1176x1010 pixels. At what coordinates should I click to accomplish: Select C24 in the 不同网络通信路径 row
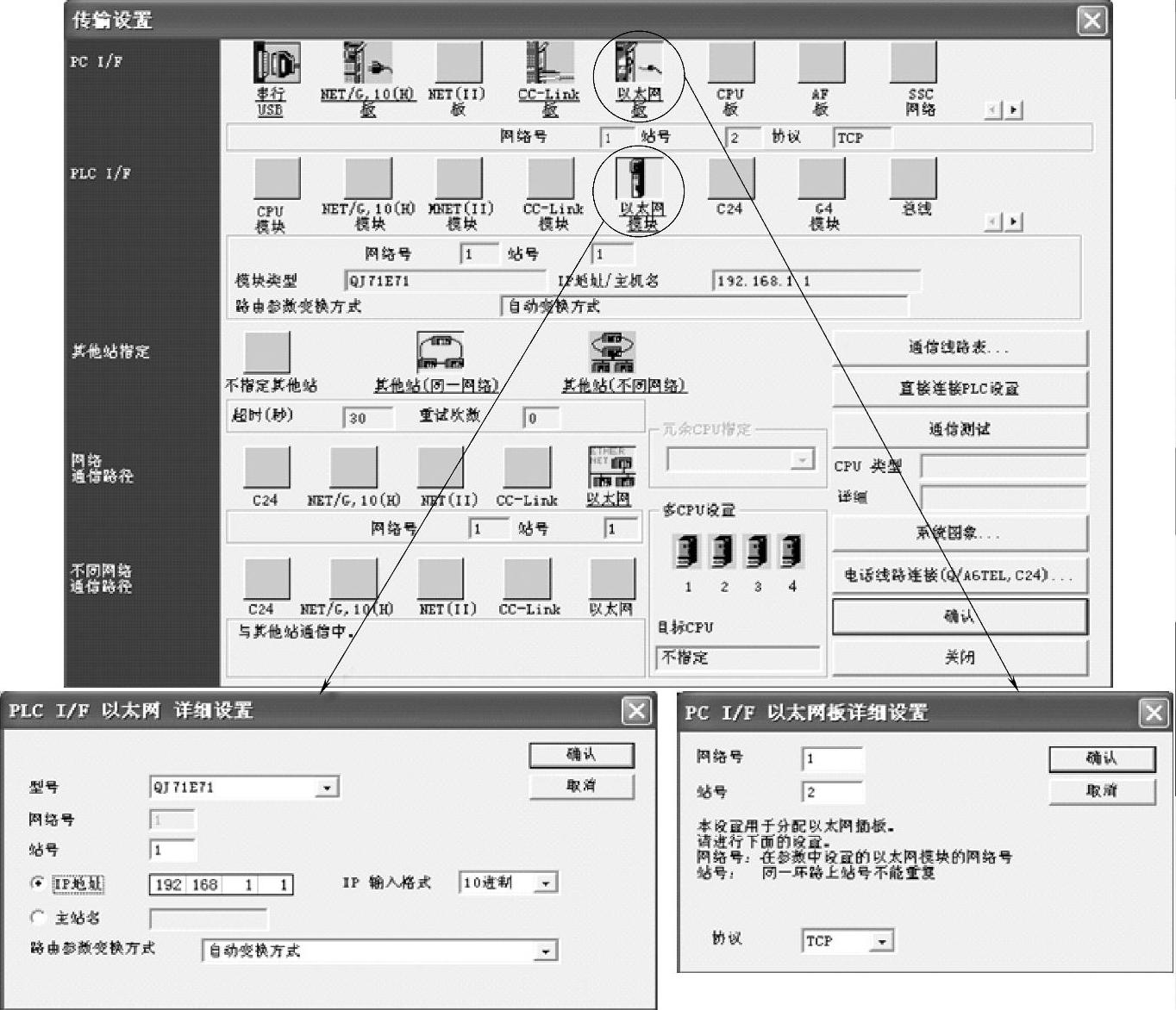coord(266,578)
